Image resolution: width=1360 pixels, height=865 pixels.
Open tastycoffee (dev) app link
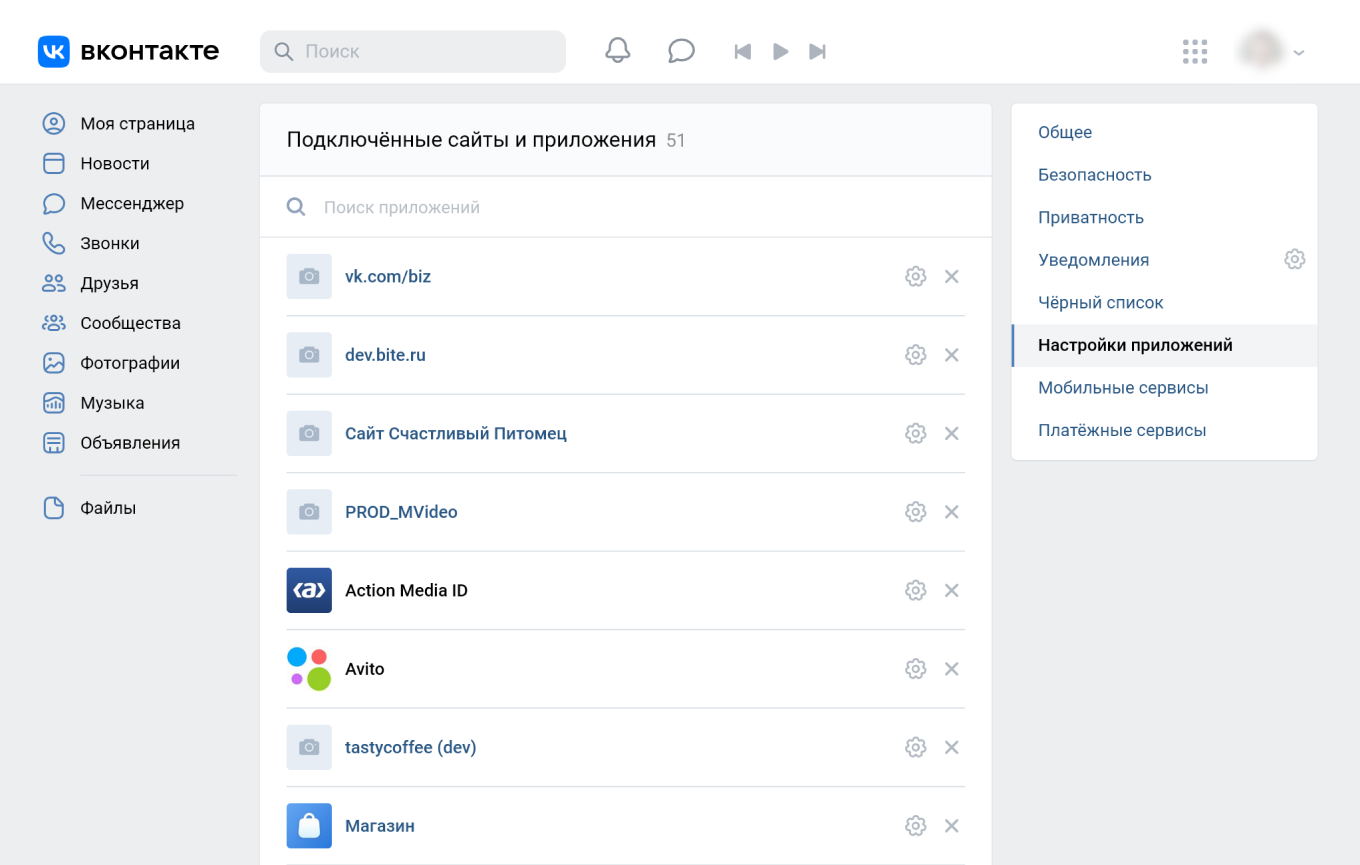tap(411, 748)
